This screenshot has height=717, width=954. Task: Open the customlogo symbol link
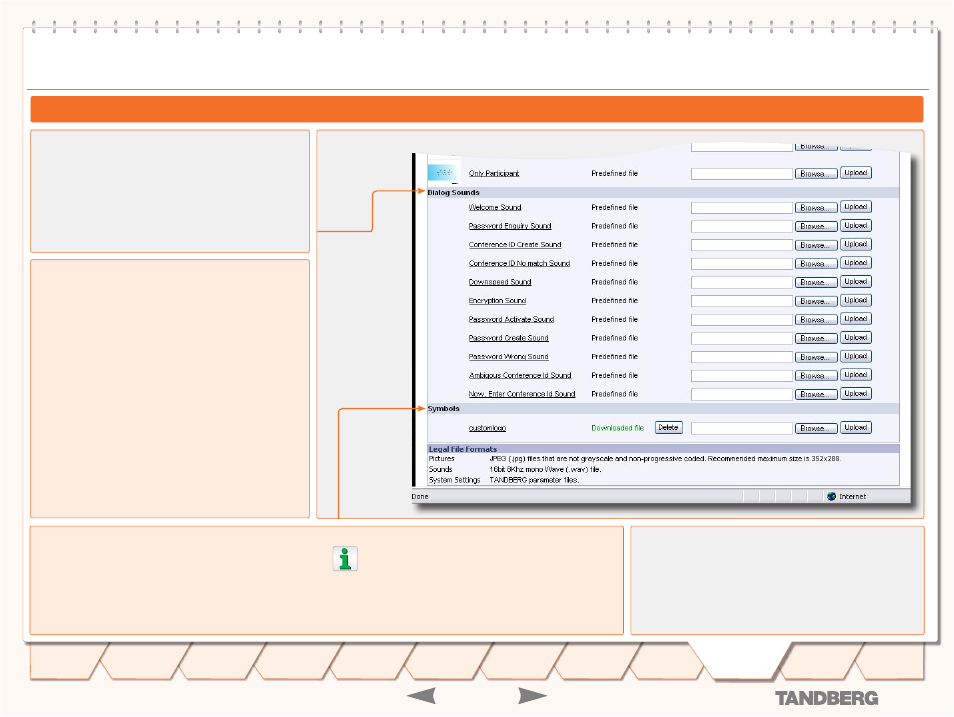click(x=487, y=428)
